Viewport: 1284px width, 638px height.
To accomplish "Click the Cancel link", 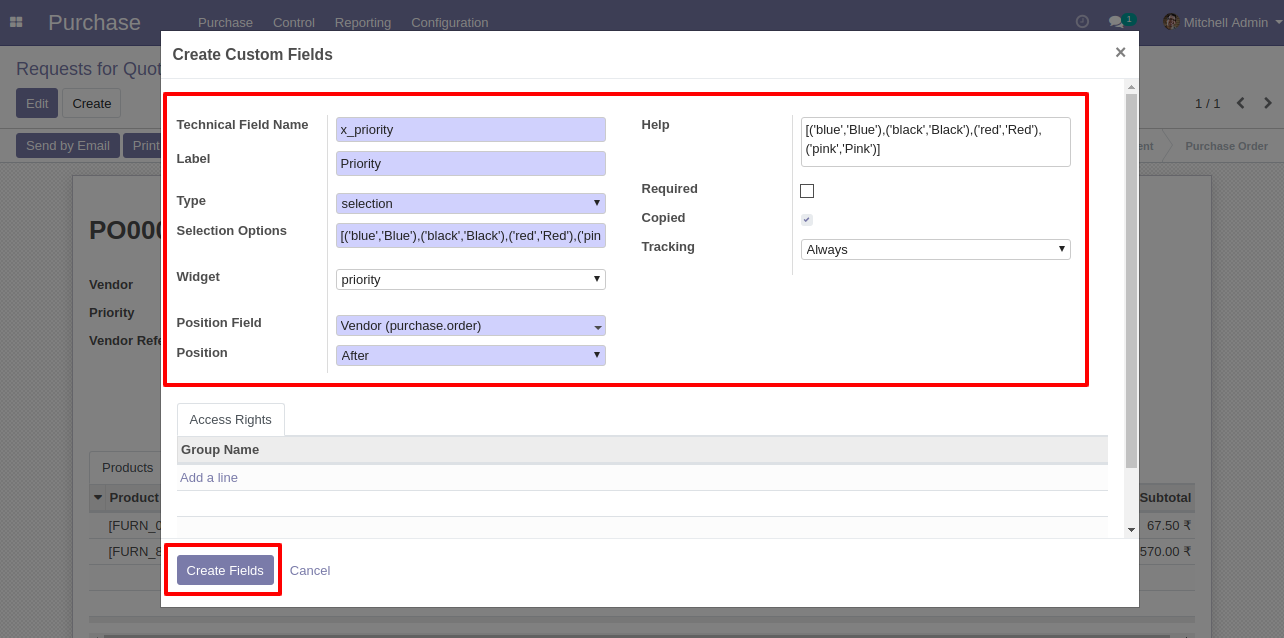I will pyautogui.click(x=310, y=570).
